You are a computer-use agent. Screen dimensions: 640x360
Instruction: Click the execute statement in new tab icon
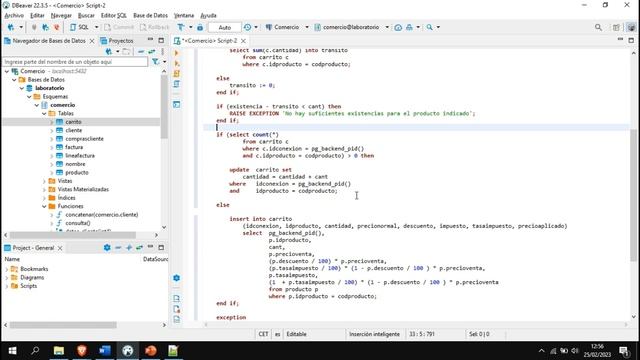click(x=176, y=63)
